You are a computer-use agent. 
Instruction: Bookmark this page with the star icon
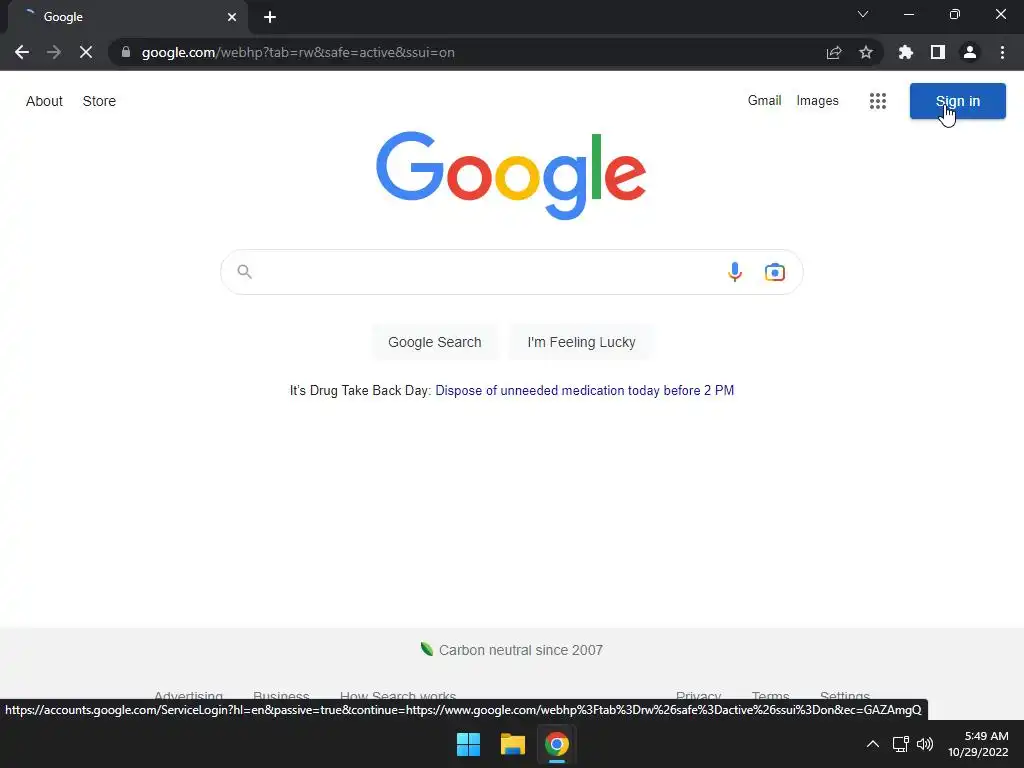point(866,52)
